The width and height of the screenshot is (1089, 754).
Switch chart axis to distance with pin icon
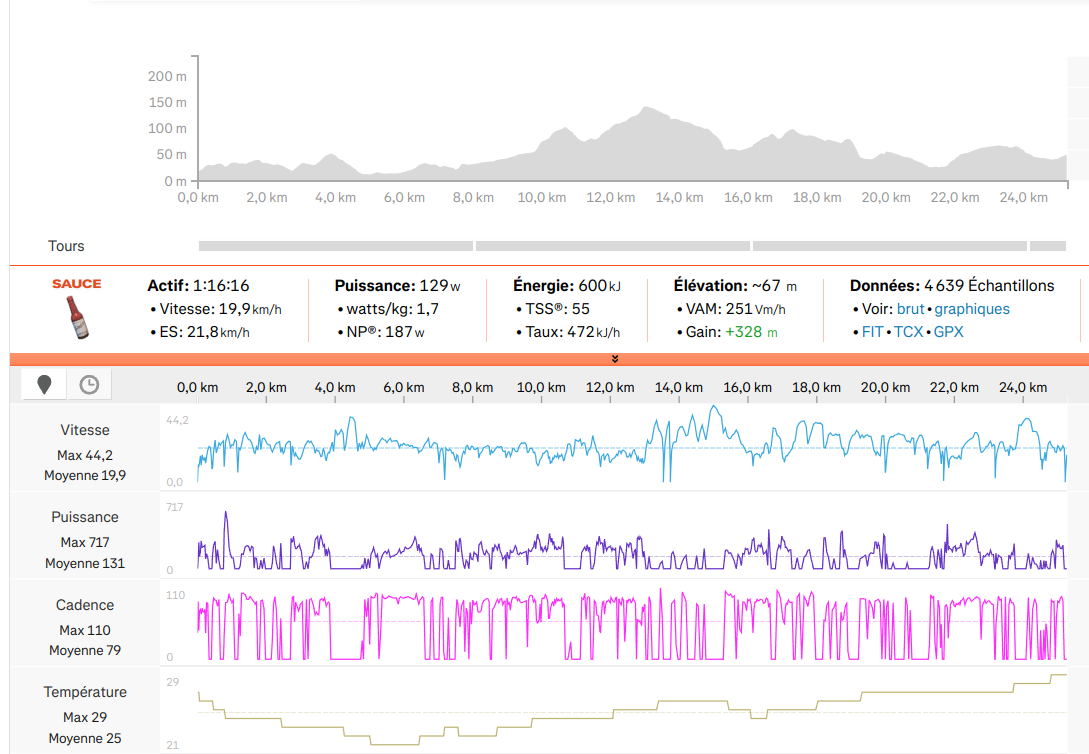(x=44, y=384)
